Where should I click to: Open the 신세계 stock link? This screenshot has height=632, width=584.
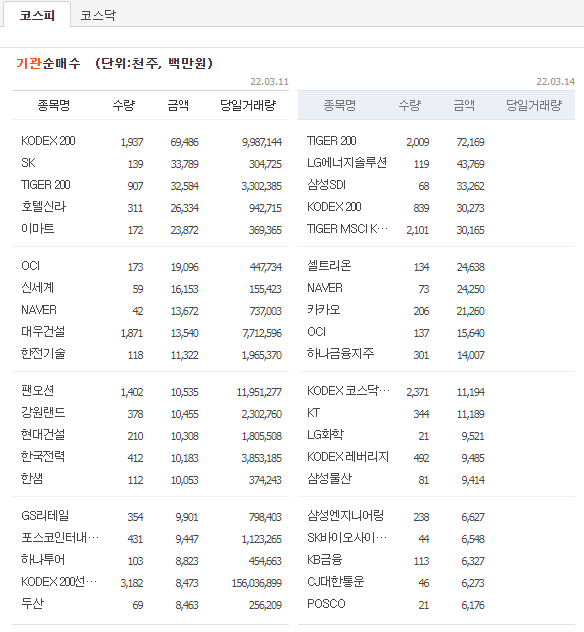click(x=37, y=288)
